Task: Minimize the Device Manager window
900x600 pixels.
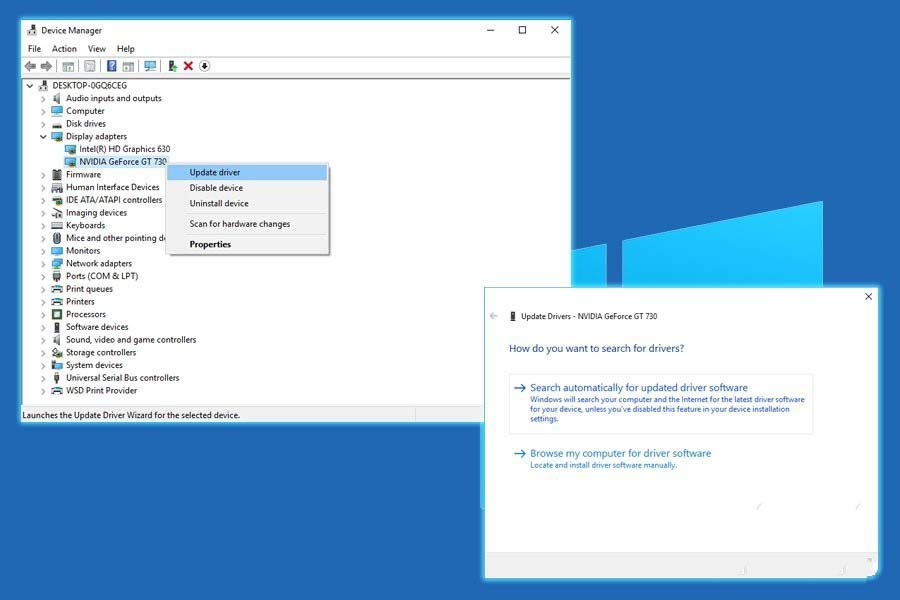Action: coord(491,30)
